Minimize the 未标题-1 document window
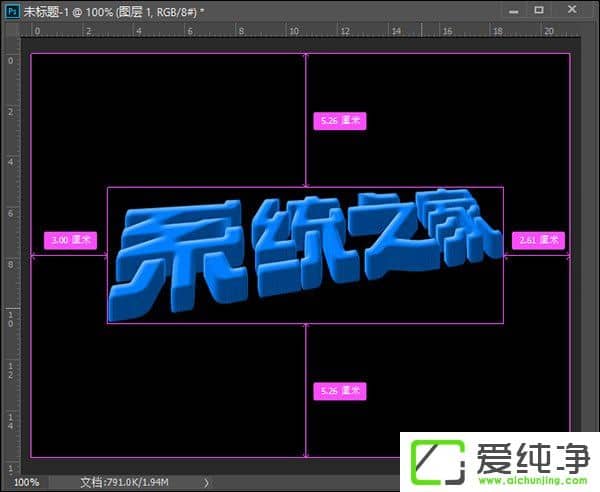The width and height of the screenshot is (600, 492). pyautogui.click(x=513, y=9)
